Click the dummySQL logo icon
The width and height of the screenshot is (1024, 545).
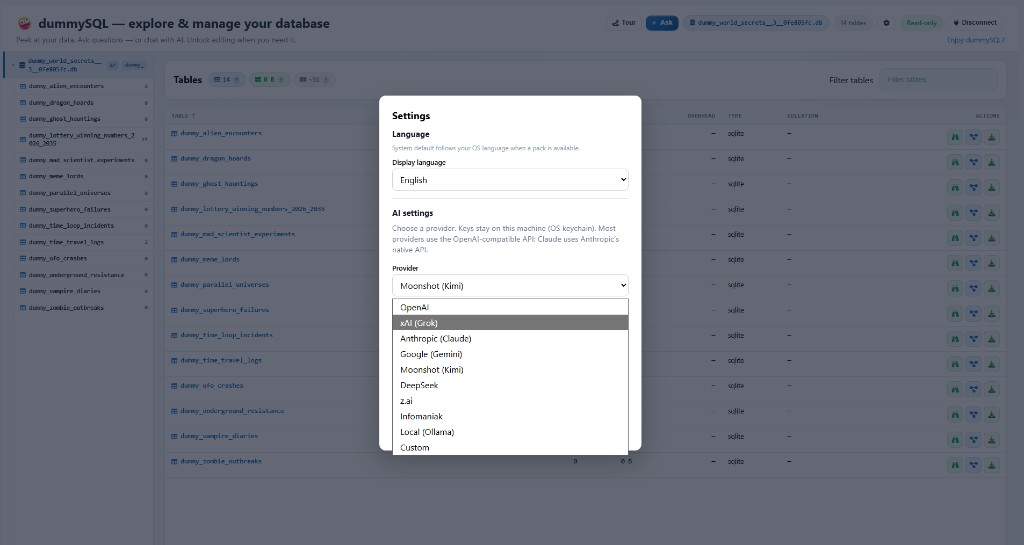point(25,23)
